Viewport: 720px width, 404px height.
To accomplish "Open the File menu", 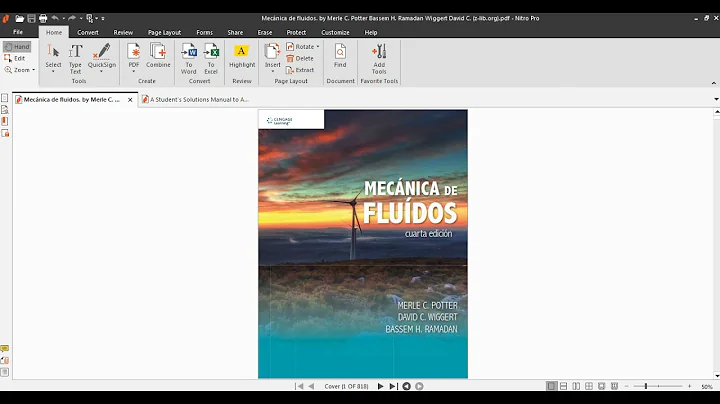I will [18, 32].
